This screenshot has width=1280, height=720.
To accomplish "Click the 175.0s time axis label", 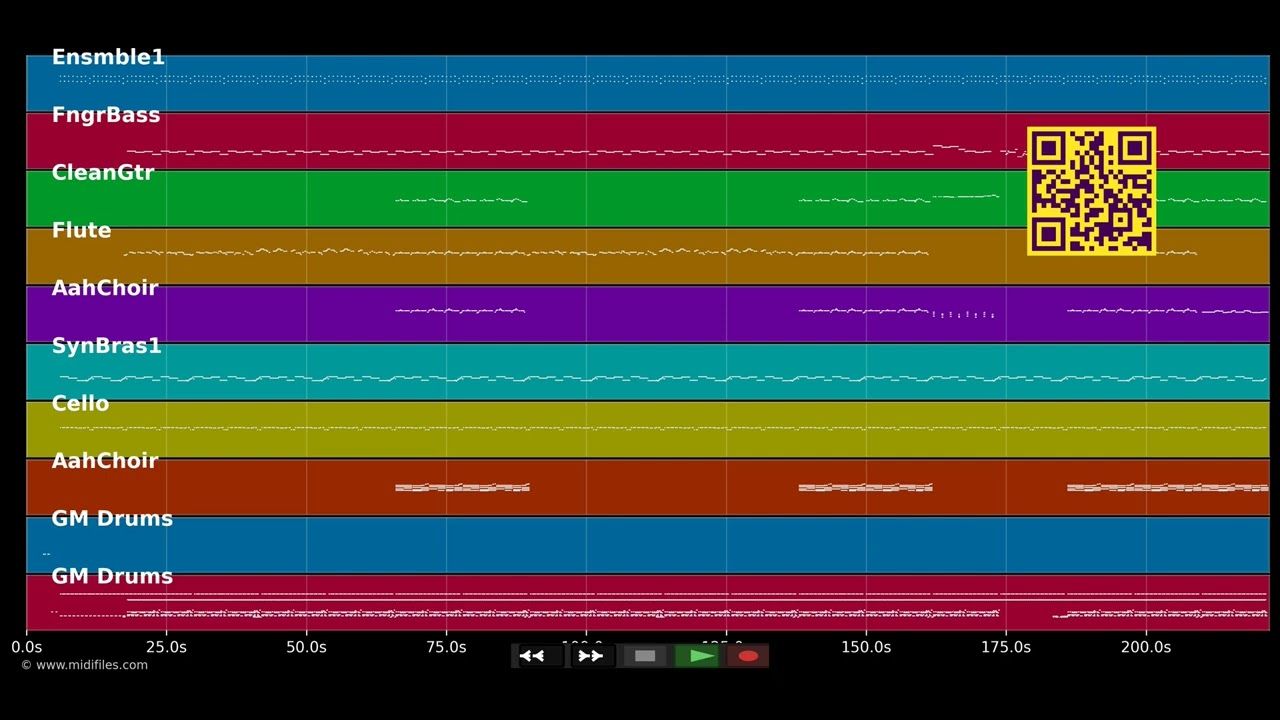I will click(1006, 647).
